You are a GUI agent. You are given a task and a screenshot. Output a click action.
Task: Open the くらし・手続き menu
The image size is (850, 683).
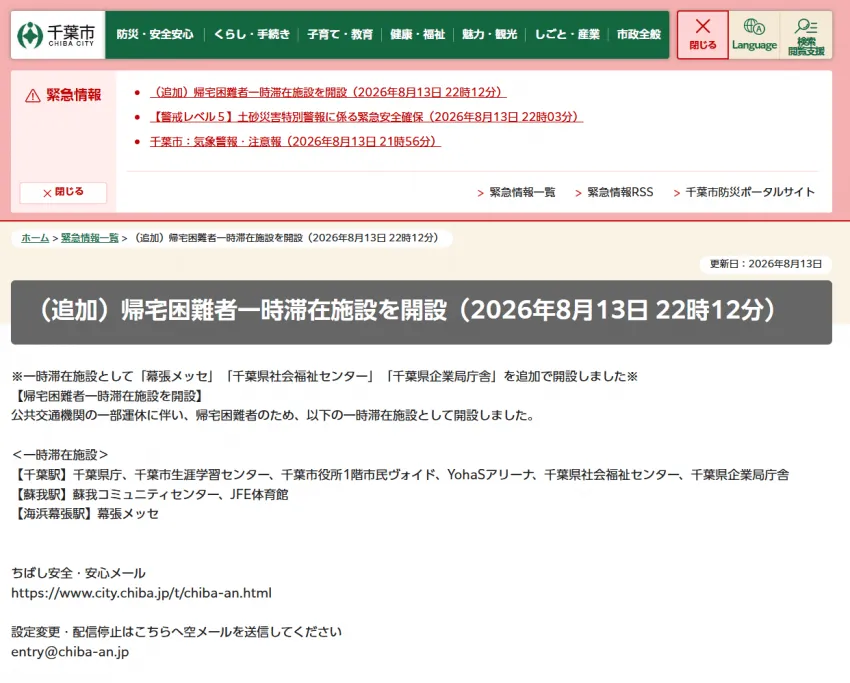tap(252, 35)
